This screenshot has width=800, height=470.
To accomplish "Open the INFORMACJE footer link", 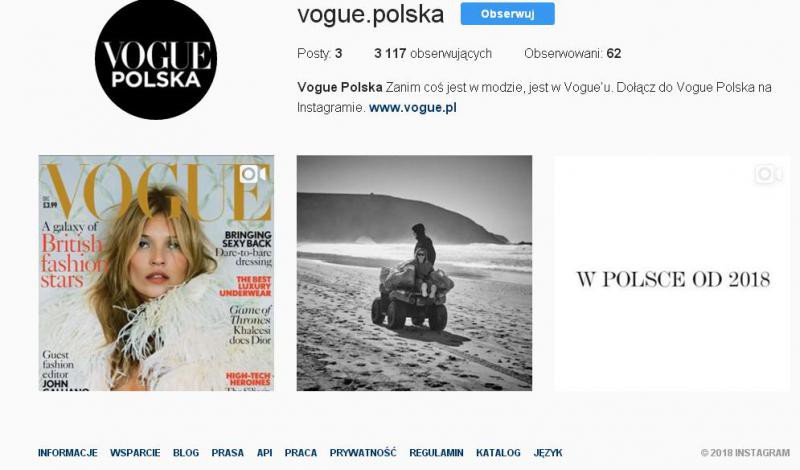I will coord(67,453).
